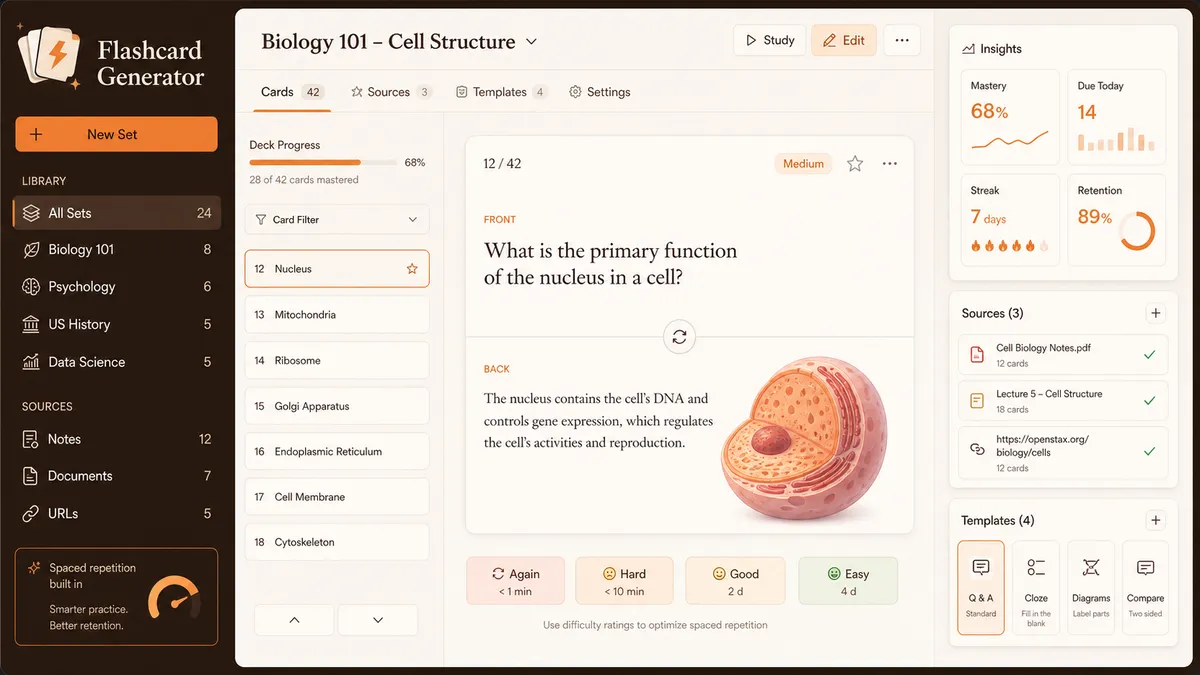Flip the card with the refresh icon
The width and height of the screenshot is (1200, 675).
[x=679, y=337]
